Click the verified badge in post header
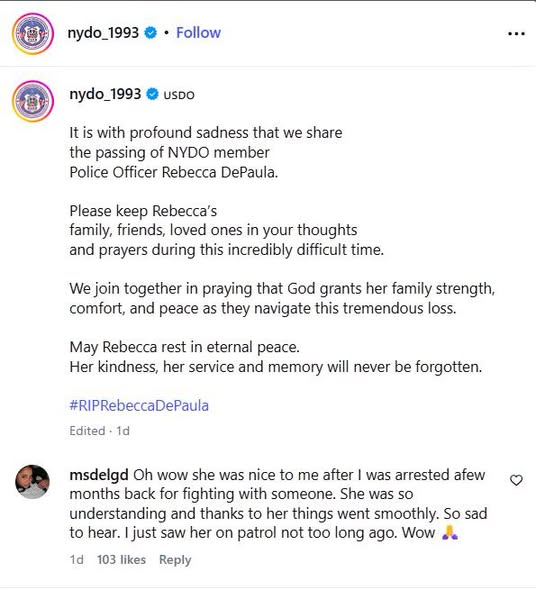The image size is (536, 590). pyautogui.click(x=151, y=33)
